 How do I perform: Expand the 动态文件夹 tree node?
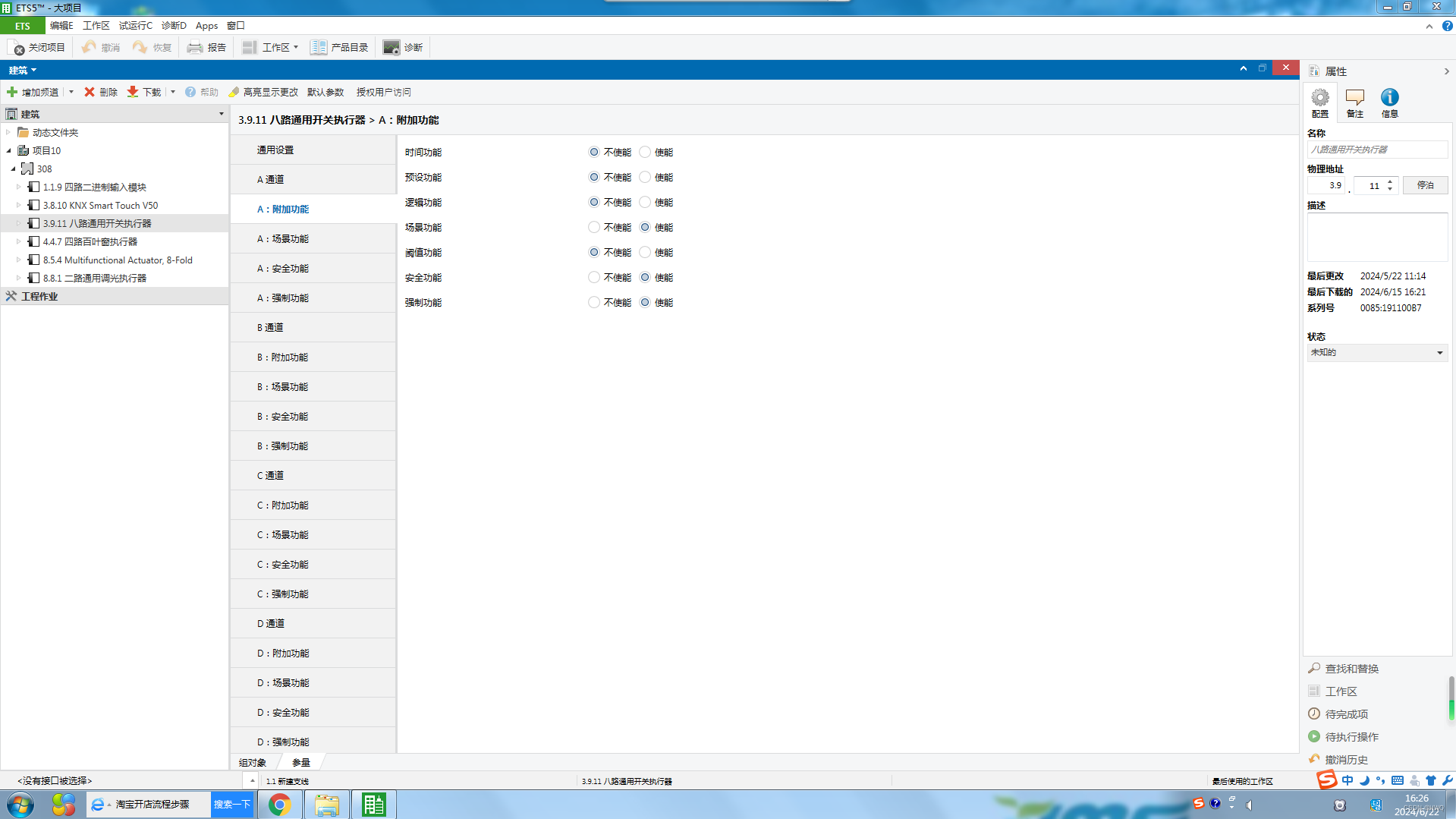(x=8, y=132)
